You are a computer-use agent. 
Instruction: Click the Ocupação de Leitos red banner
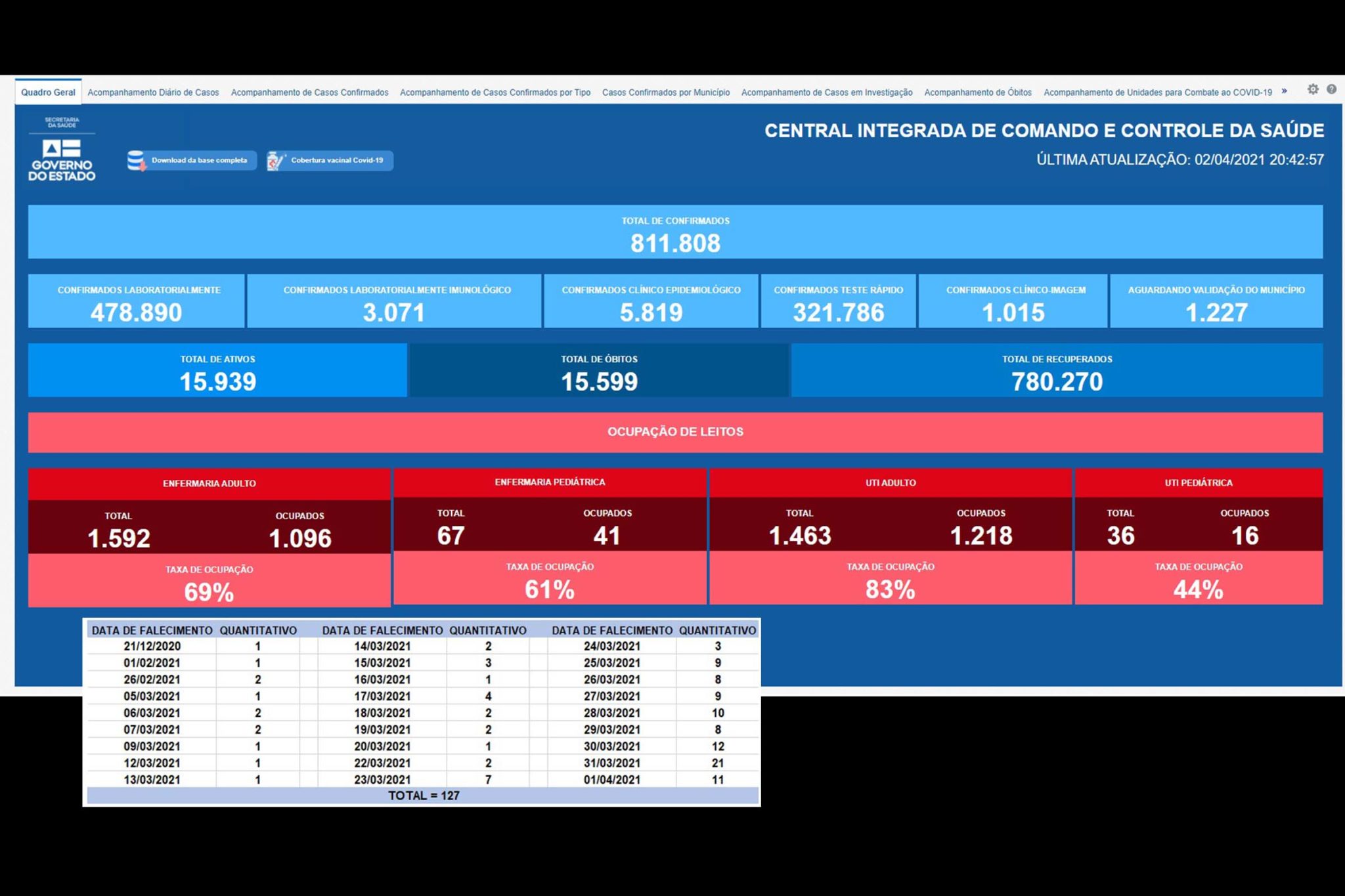tap(675, 432)
